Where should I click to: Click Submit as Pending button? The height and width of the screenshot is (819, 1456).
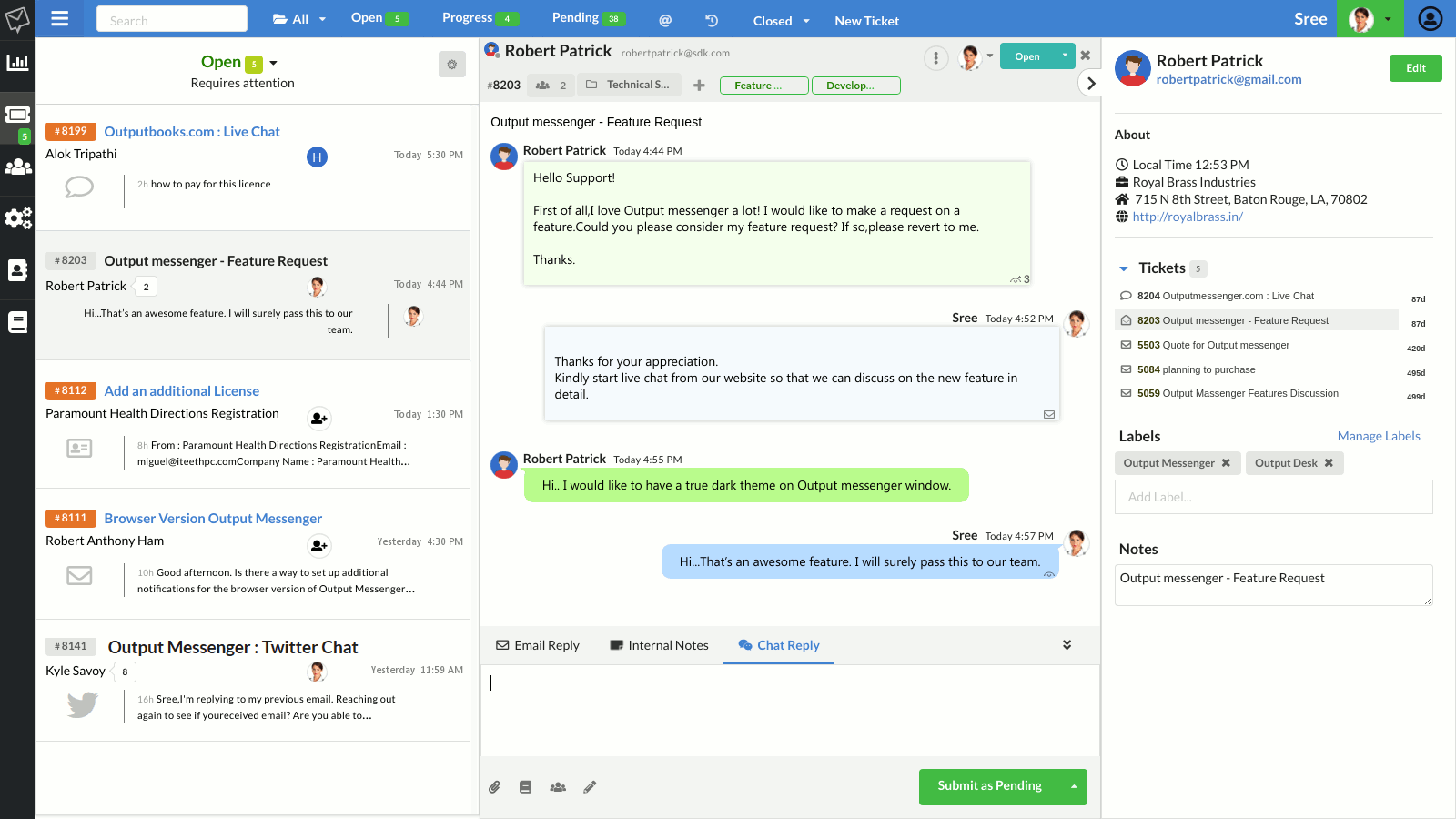[x=989, y=786]
